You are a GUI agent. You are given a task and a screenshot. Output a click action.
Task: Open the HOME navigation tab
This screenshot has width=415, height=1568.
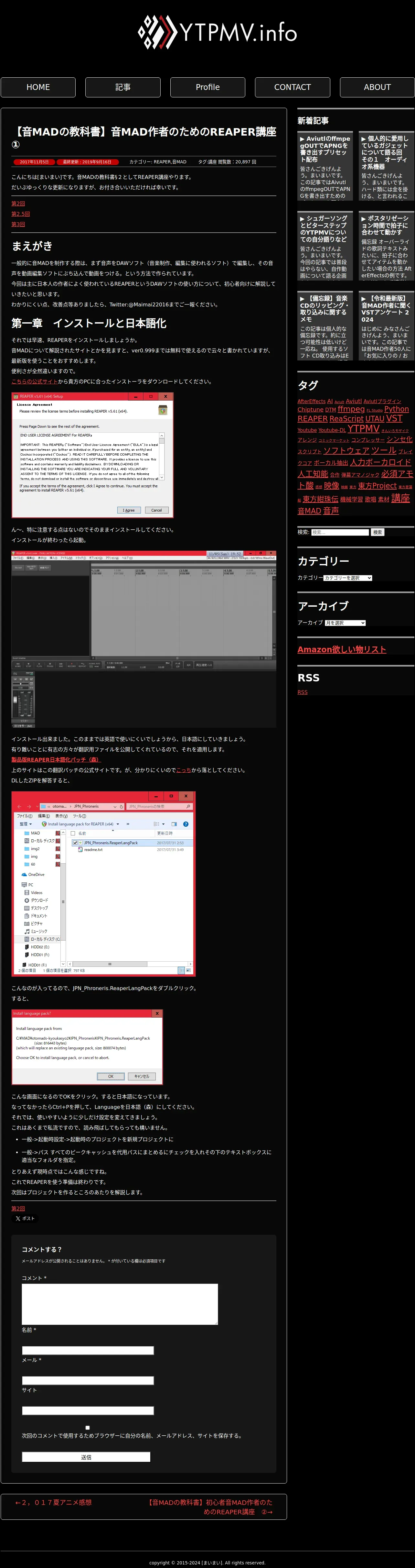[38, 87]
